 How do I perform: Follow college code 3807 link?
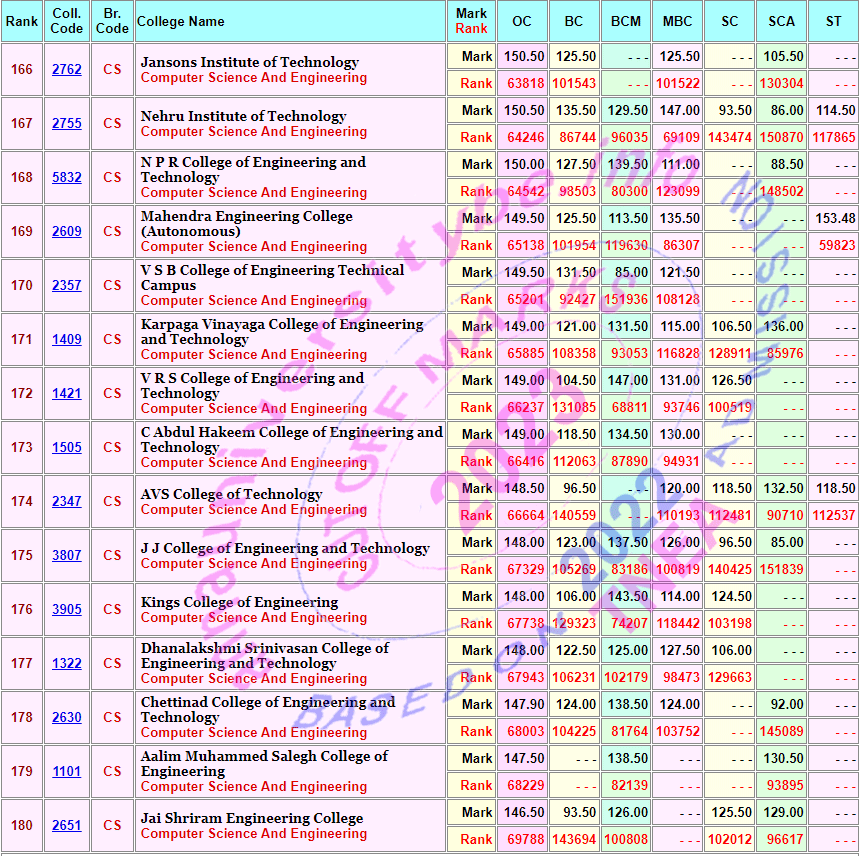click(67, 555)
